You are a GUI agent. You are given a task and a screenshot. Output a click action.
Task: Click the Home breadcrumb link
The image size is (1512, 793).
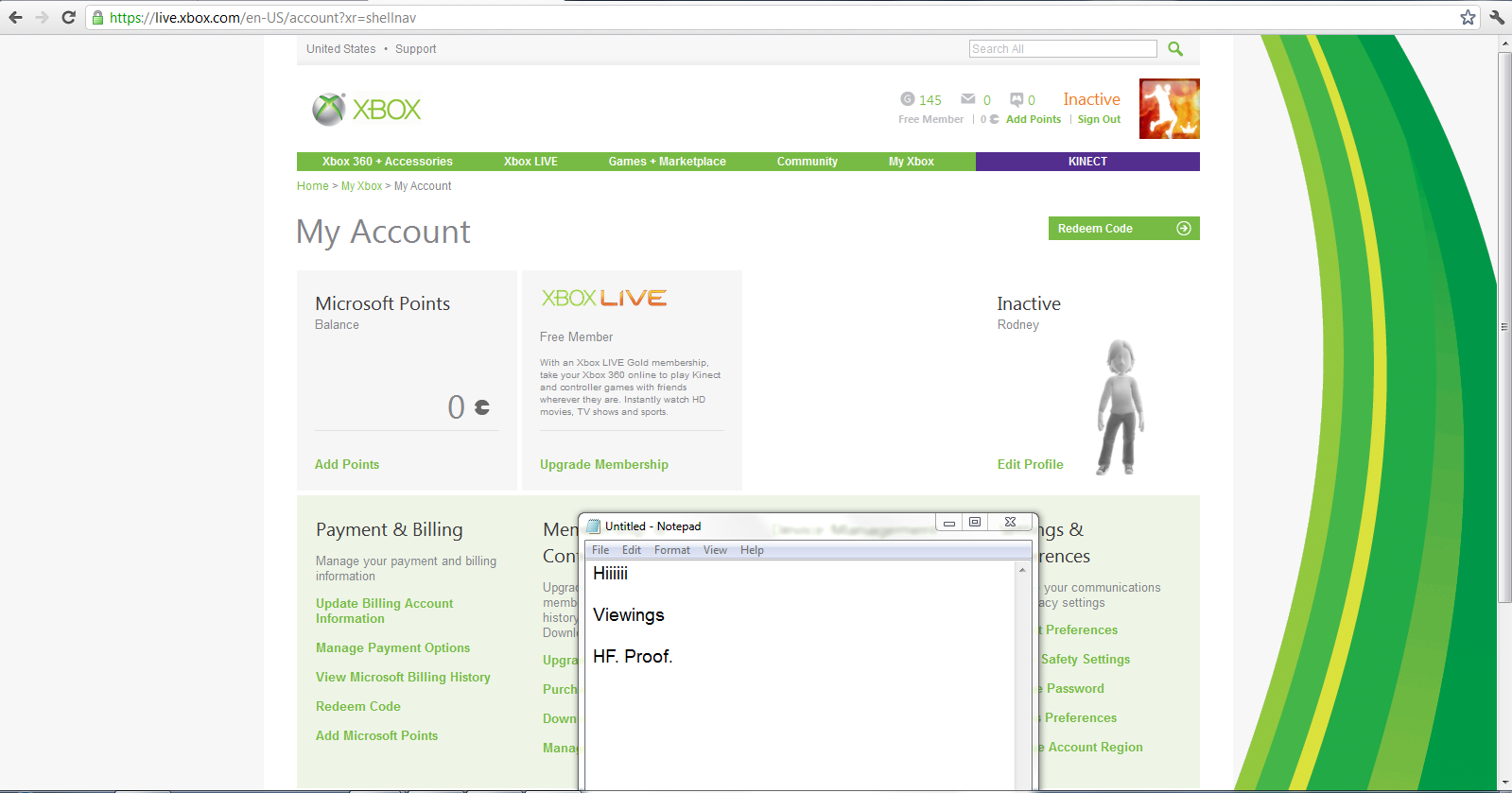(x=313, y=186)
